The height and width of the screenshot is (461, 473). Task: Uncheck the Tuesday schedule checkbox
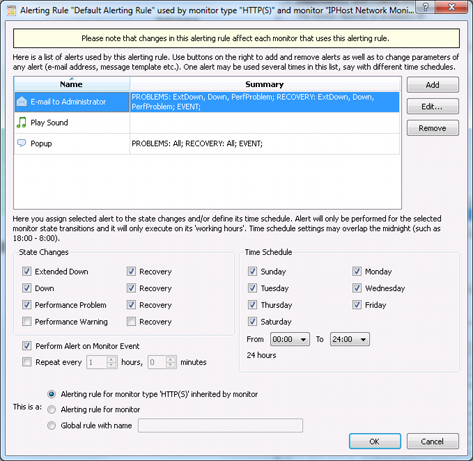tap(252, 288)
